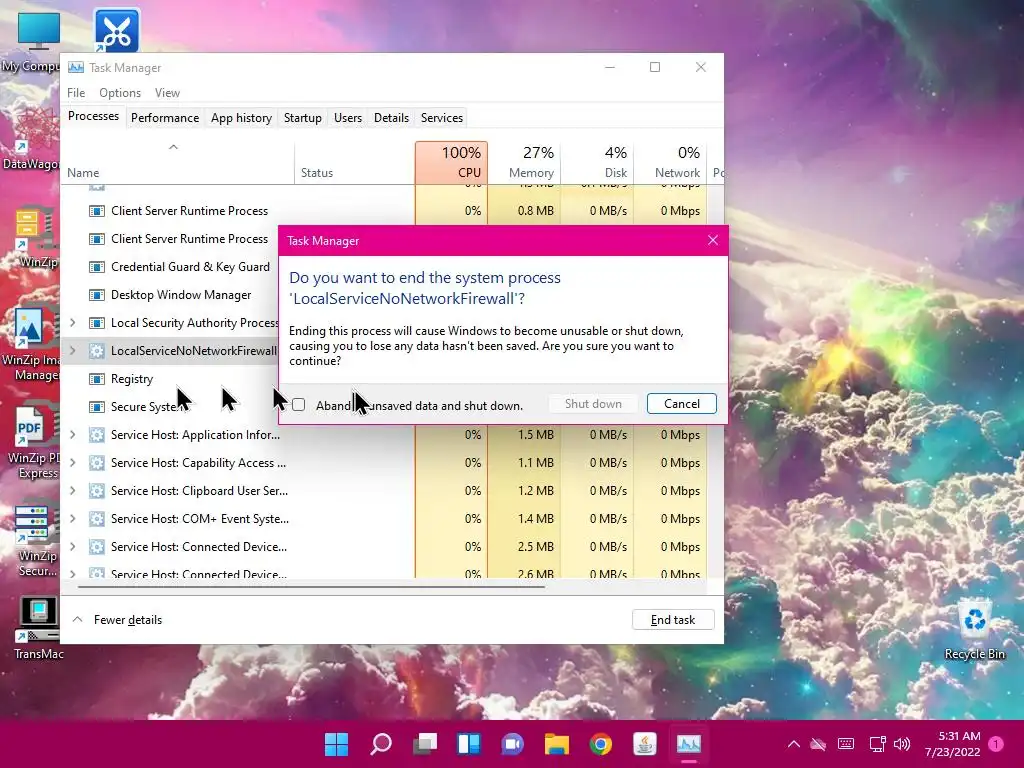Switch to the Services tab
Image resolution: width=1024 pixels, height=768 pixels.
(x=441, y=118)
